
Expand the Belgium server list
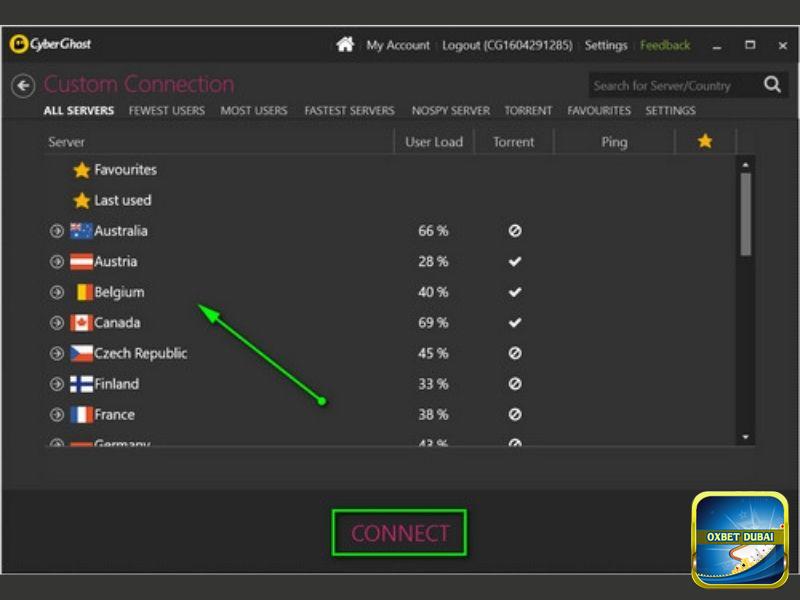[57, 293]
